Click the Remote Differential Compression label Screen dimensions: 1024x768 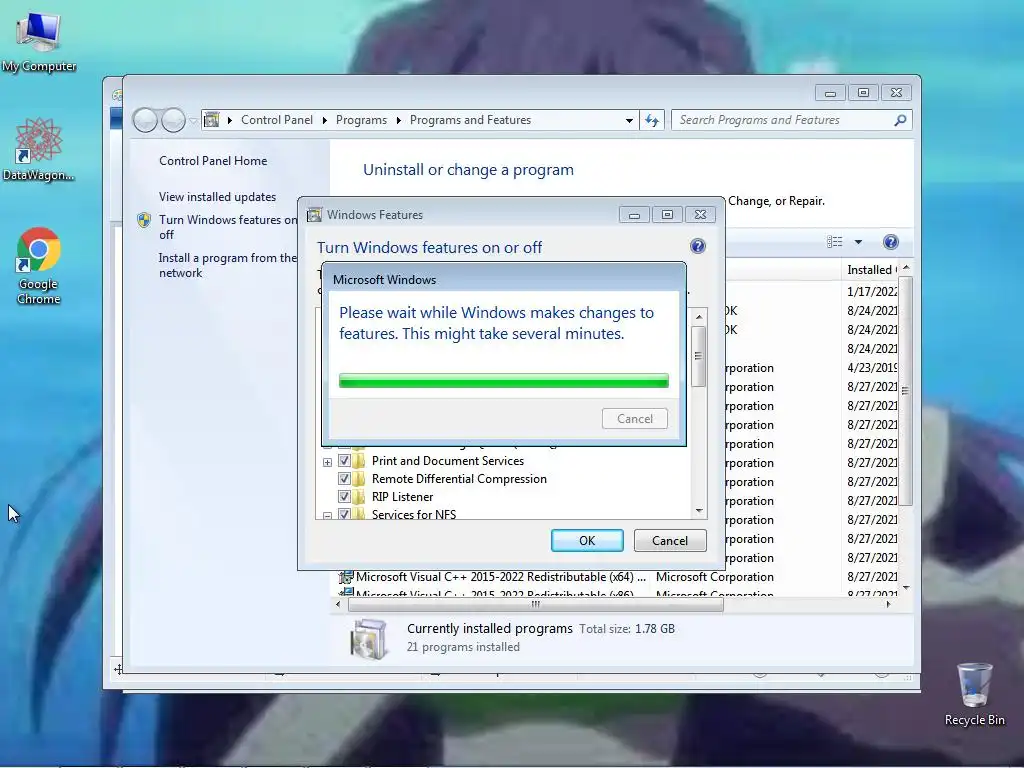pyautogui.click(x=459, y=479)
